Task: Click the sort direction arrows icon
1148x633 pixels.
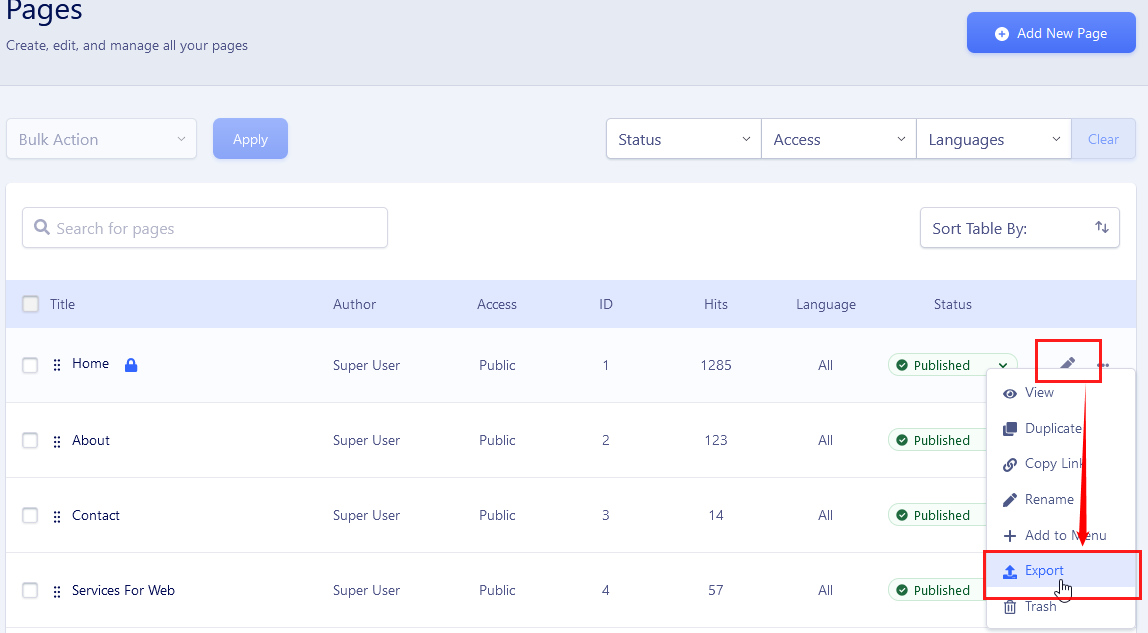Action: [x=1101, y=228]
